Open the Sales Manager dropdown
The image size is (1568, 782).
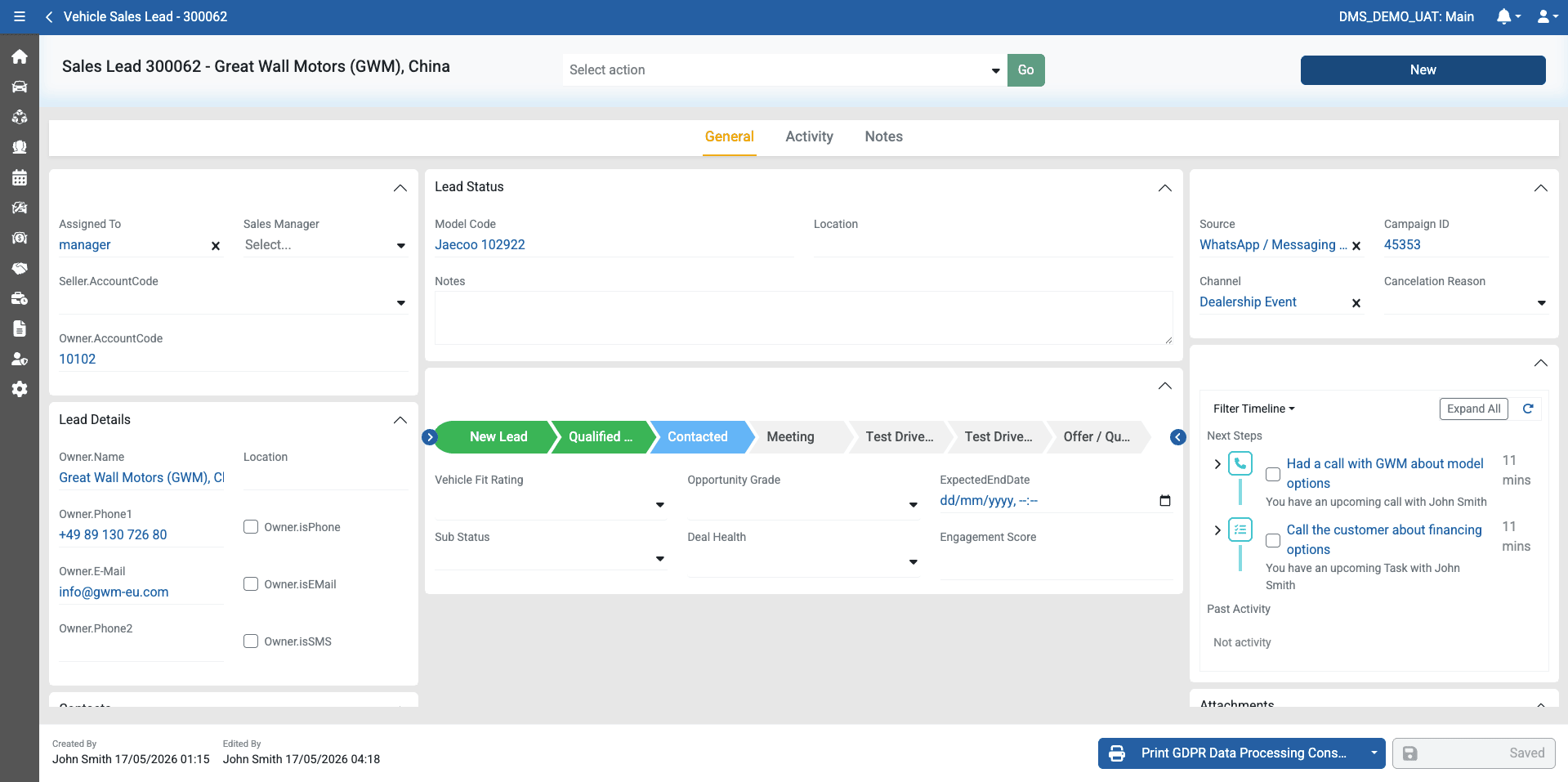click(x=325, y=245)
